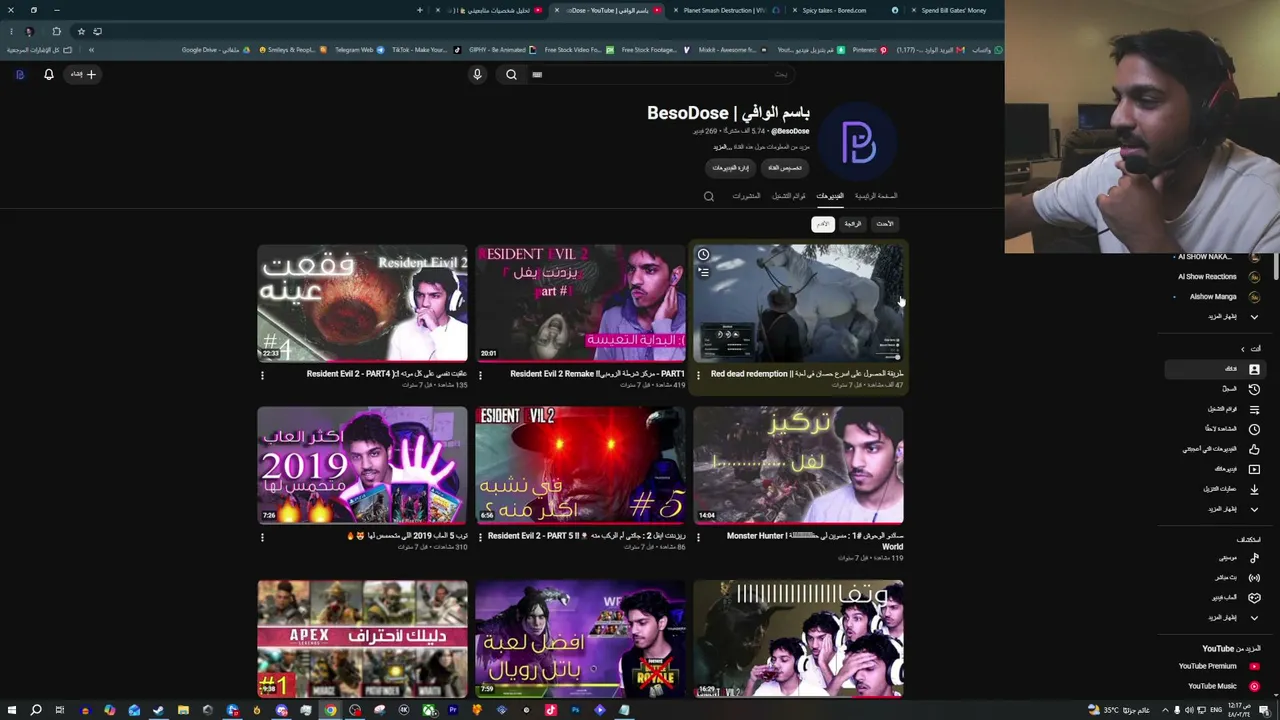Open YouTube Premium from the sidebar
1280x720 pixels.
coord(1216,666)
